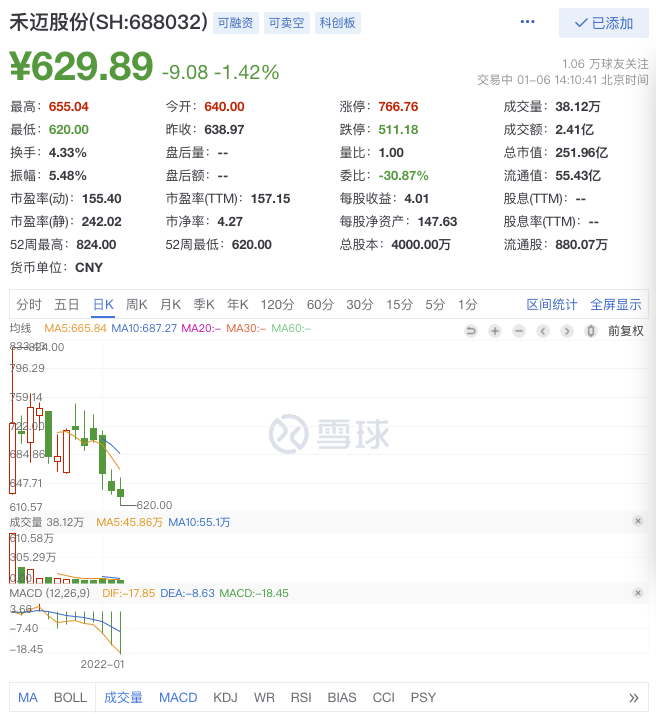
Task: Click the 总市值 value 251.96亿
Action: point(582,153)
